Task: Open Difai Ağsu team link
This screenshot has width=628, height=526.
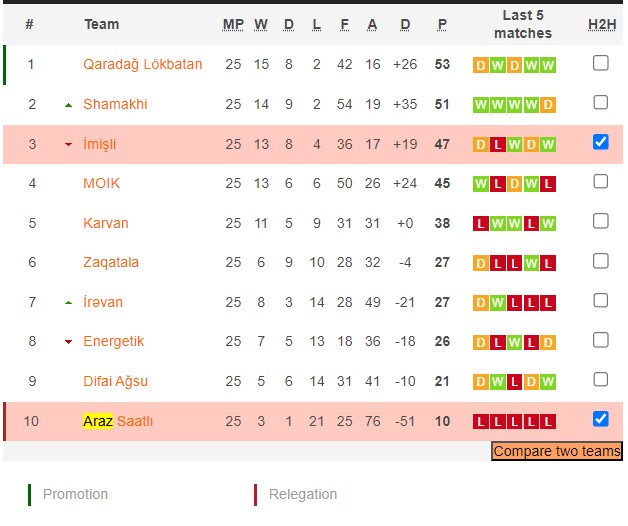Action: [x=117, y=381]
